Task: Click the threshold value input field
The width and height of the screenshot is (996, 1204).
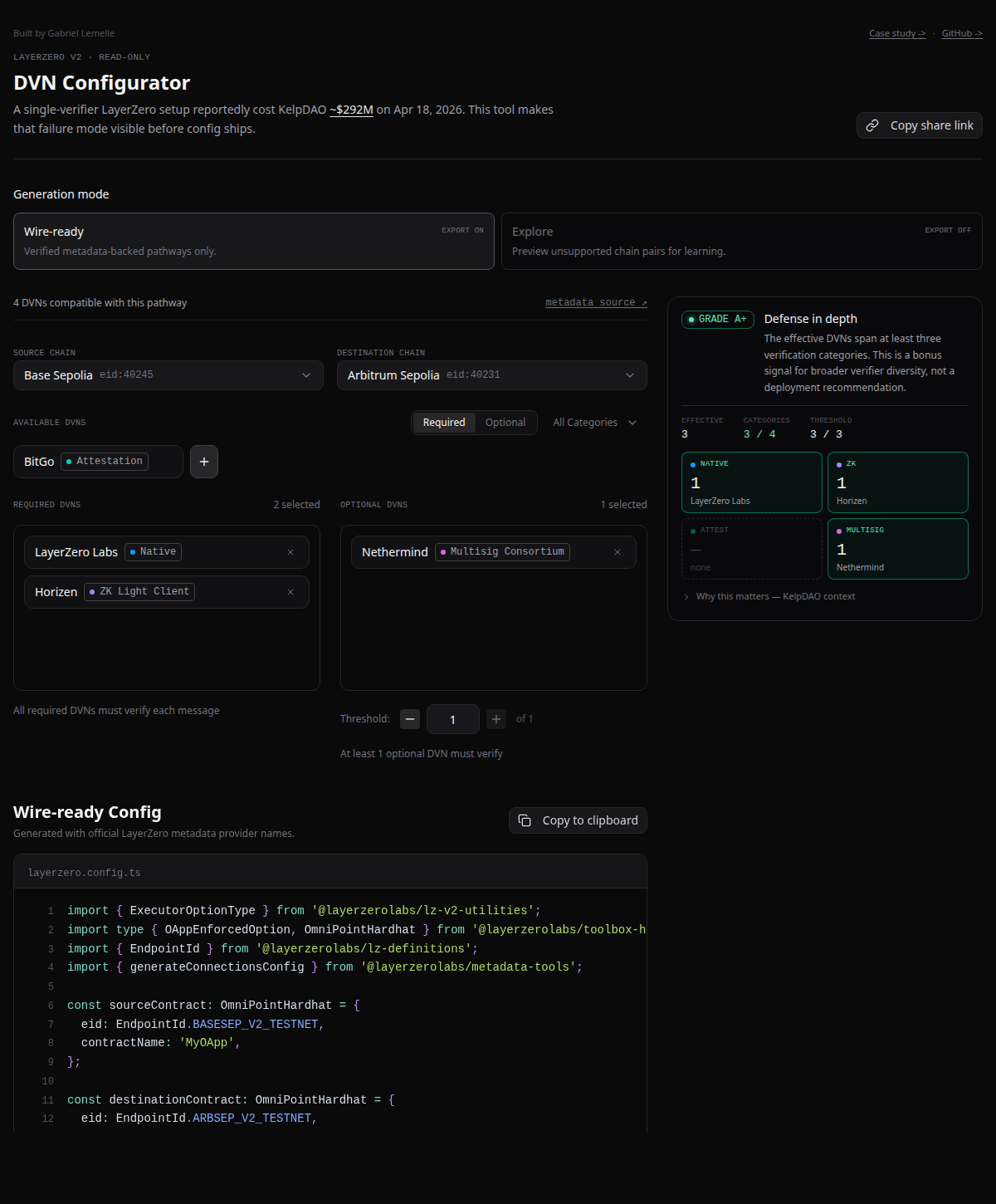Action: point(453,719)
